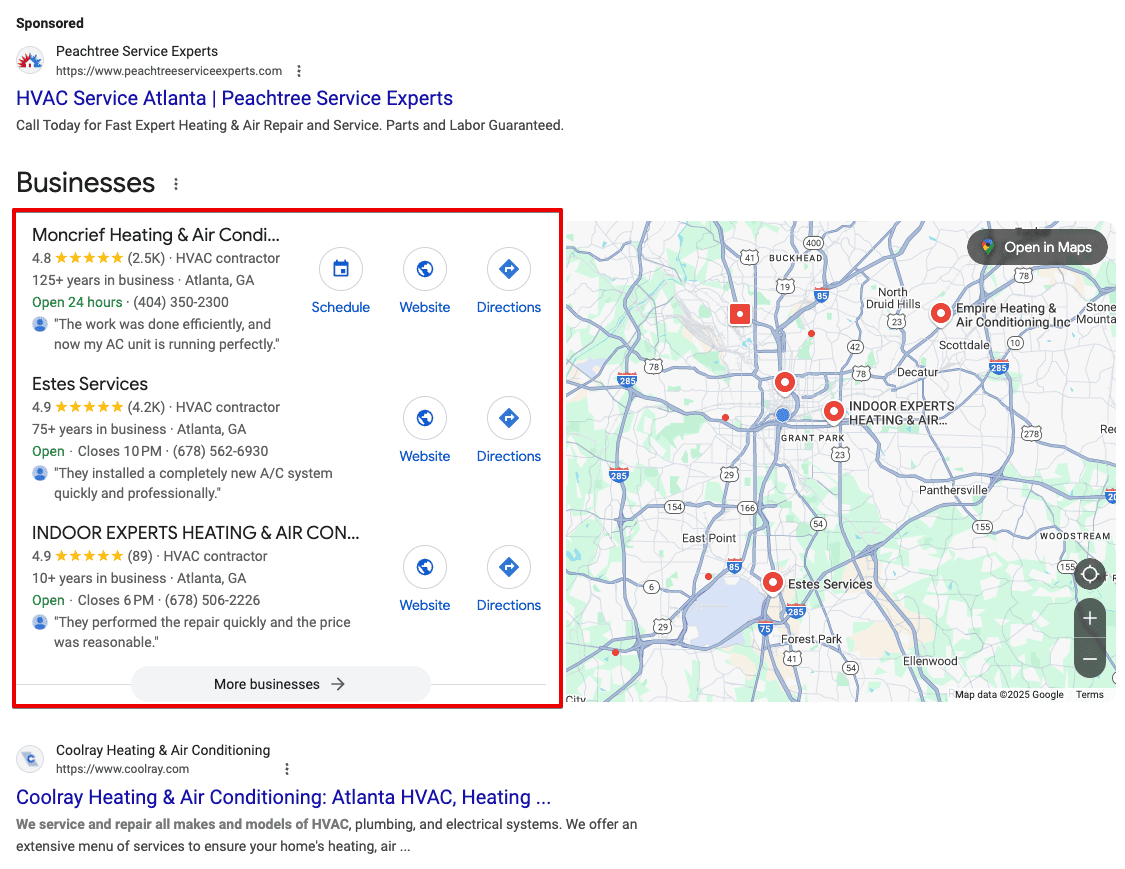Open the Indoor Experts website icon
Viewport: 1125px width, 869px height.
point(425,567)
